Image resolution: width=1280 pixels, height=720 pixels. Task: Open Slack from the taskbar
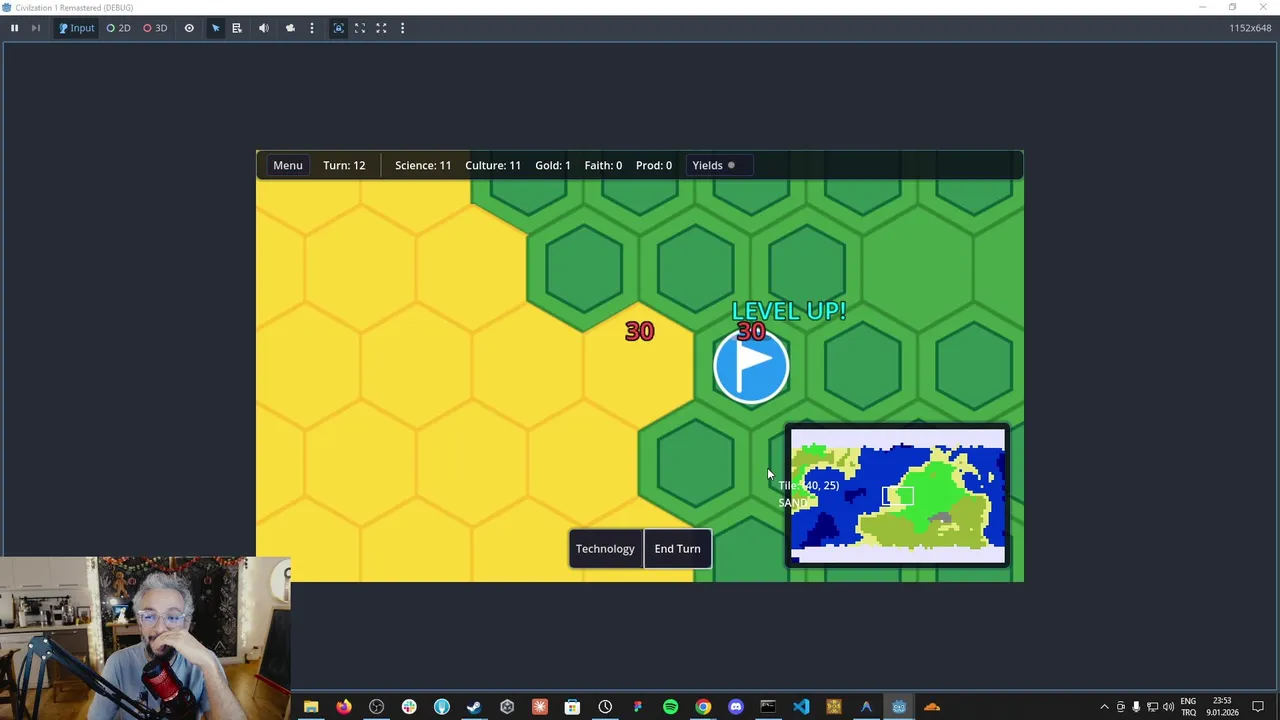pos(409,707)
